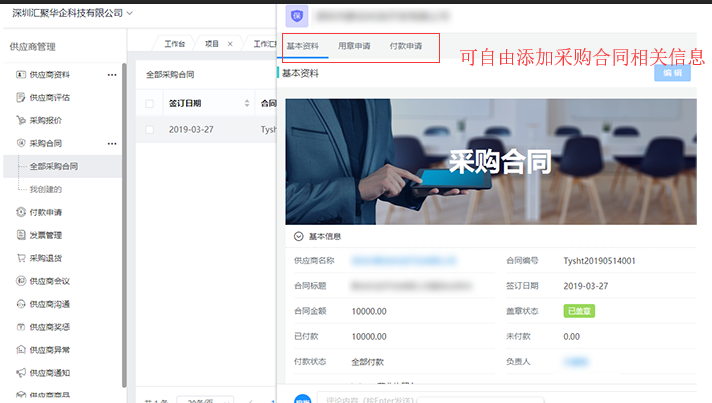Click the 供应商评估 sidebar icon
This screenshot has width=712, height=403.
21,98
